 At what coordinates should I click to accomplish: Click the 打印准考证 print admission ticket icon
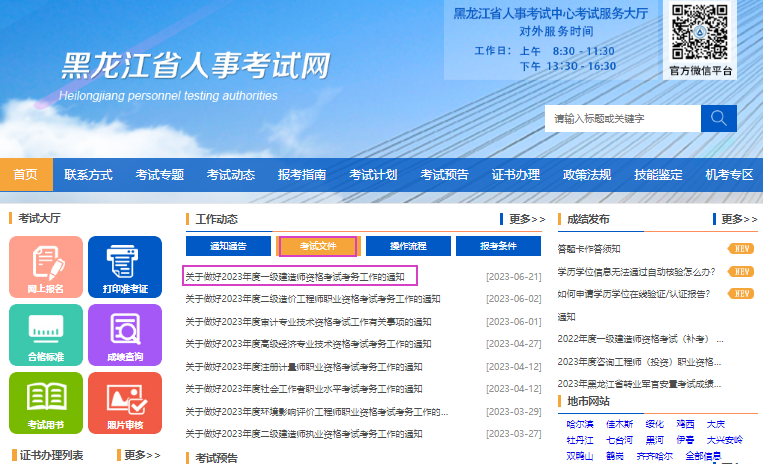[x=125, y=266]
